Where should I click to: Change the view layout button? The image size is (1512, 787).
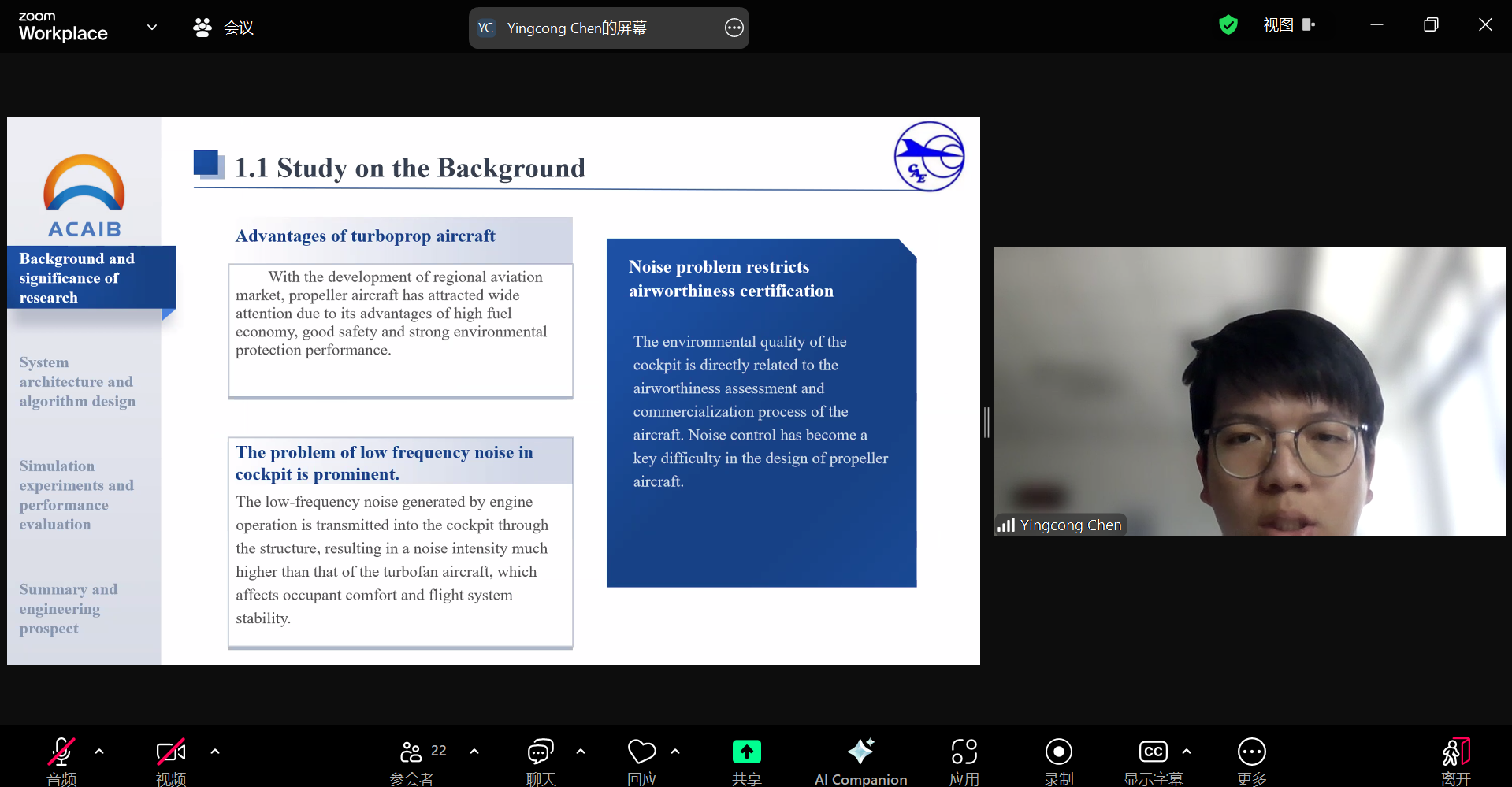pyautogui.click(x=1290, y=25)
